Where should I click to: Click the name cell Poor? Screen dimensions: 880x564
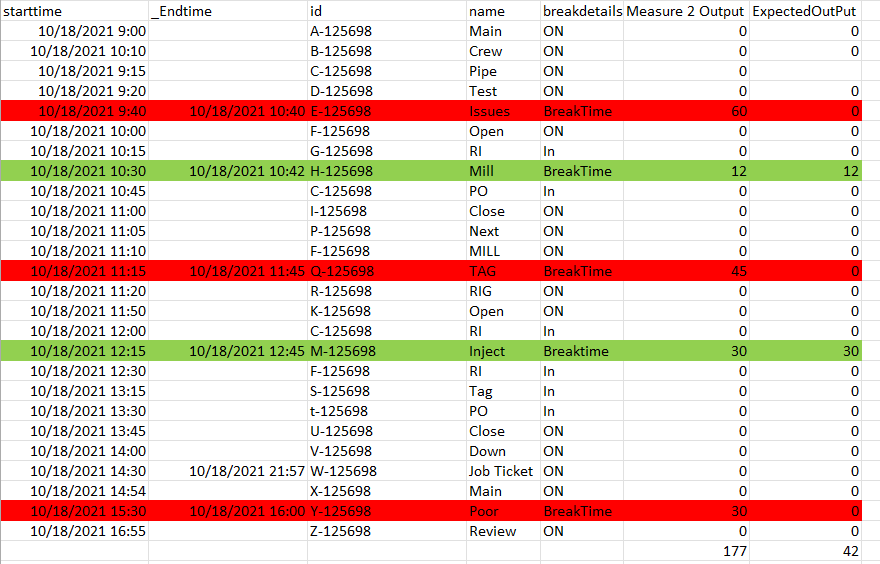click(x=503, y=511)
